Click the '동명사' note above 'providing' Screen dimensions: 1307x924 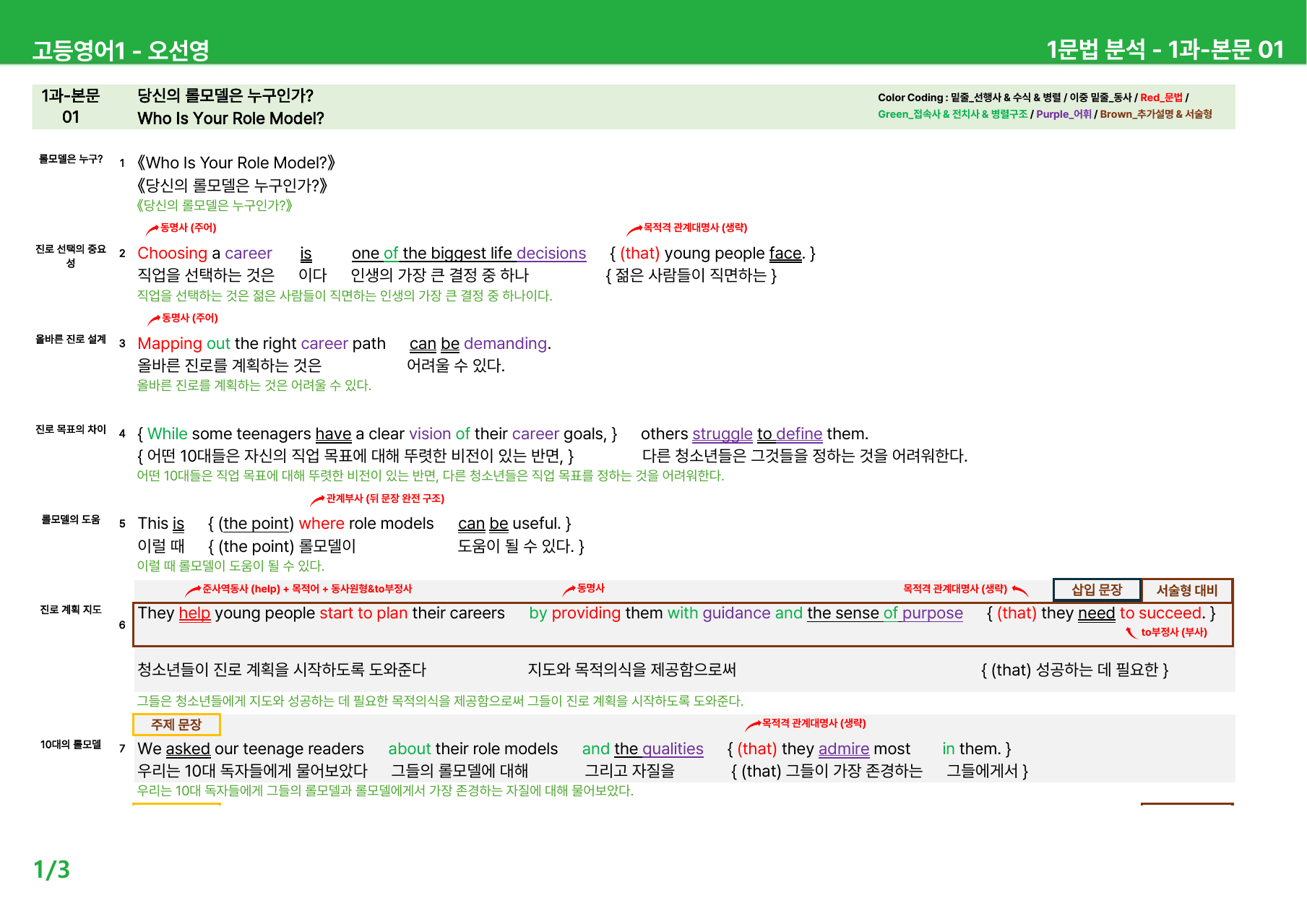(591, 588)
